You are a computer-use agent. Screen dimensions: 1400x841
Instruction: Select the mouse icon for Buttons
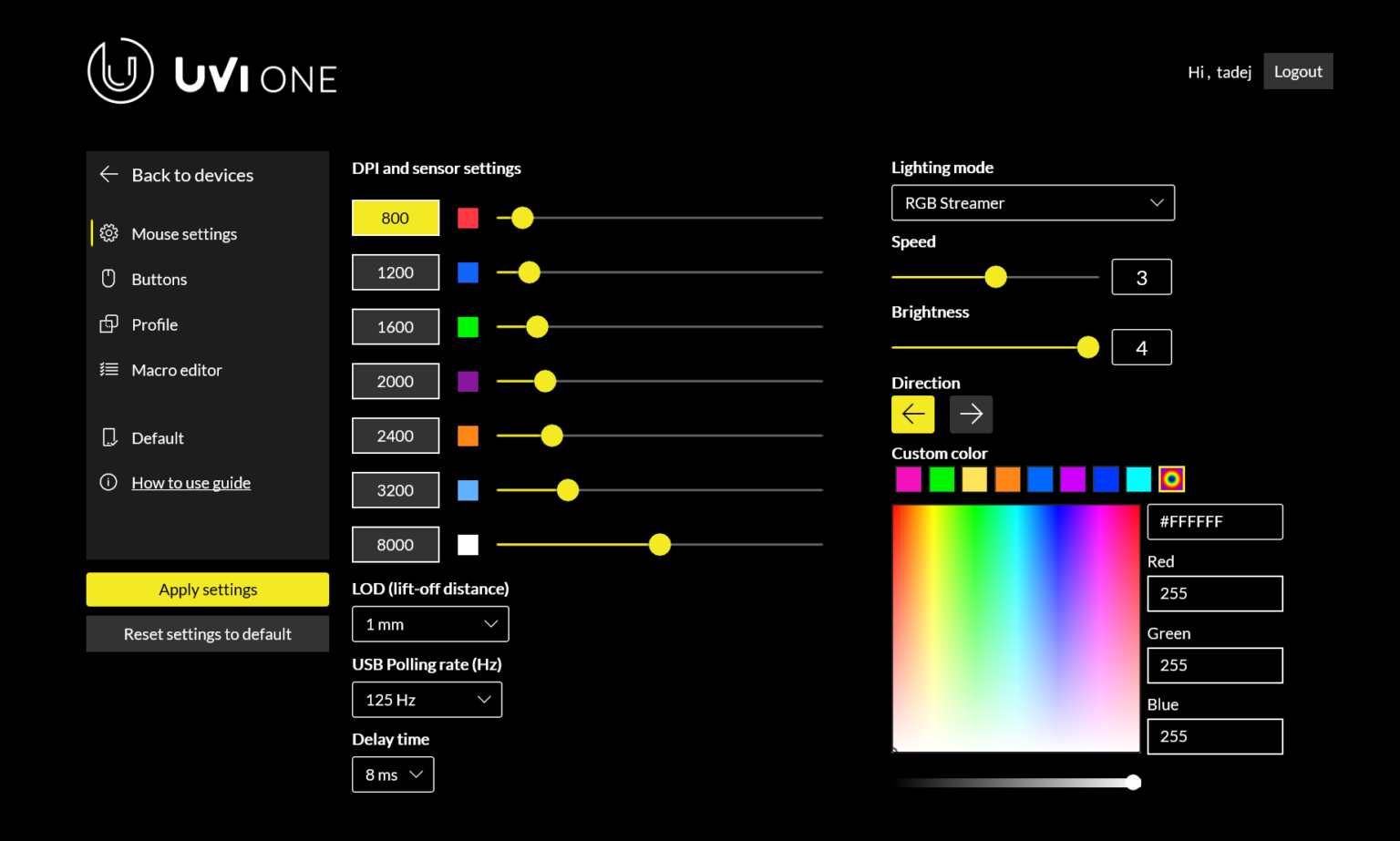(x=108, y=279)
